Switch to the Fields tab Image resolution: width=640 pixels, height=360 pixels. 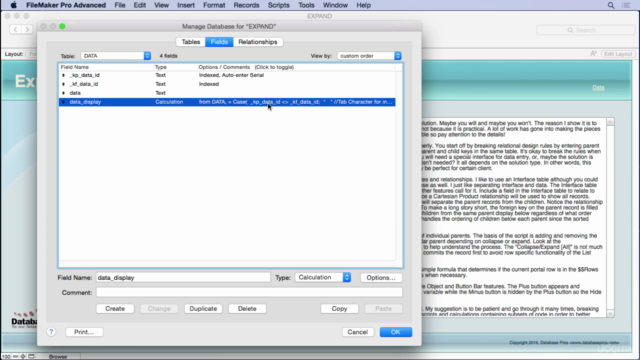pos(219,42)
